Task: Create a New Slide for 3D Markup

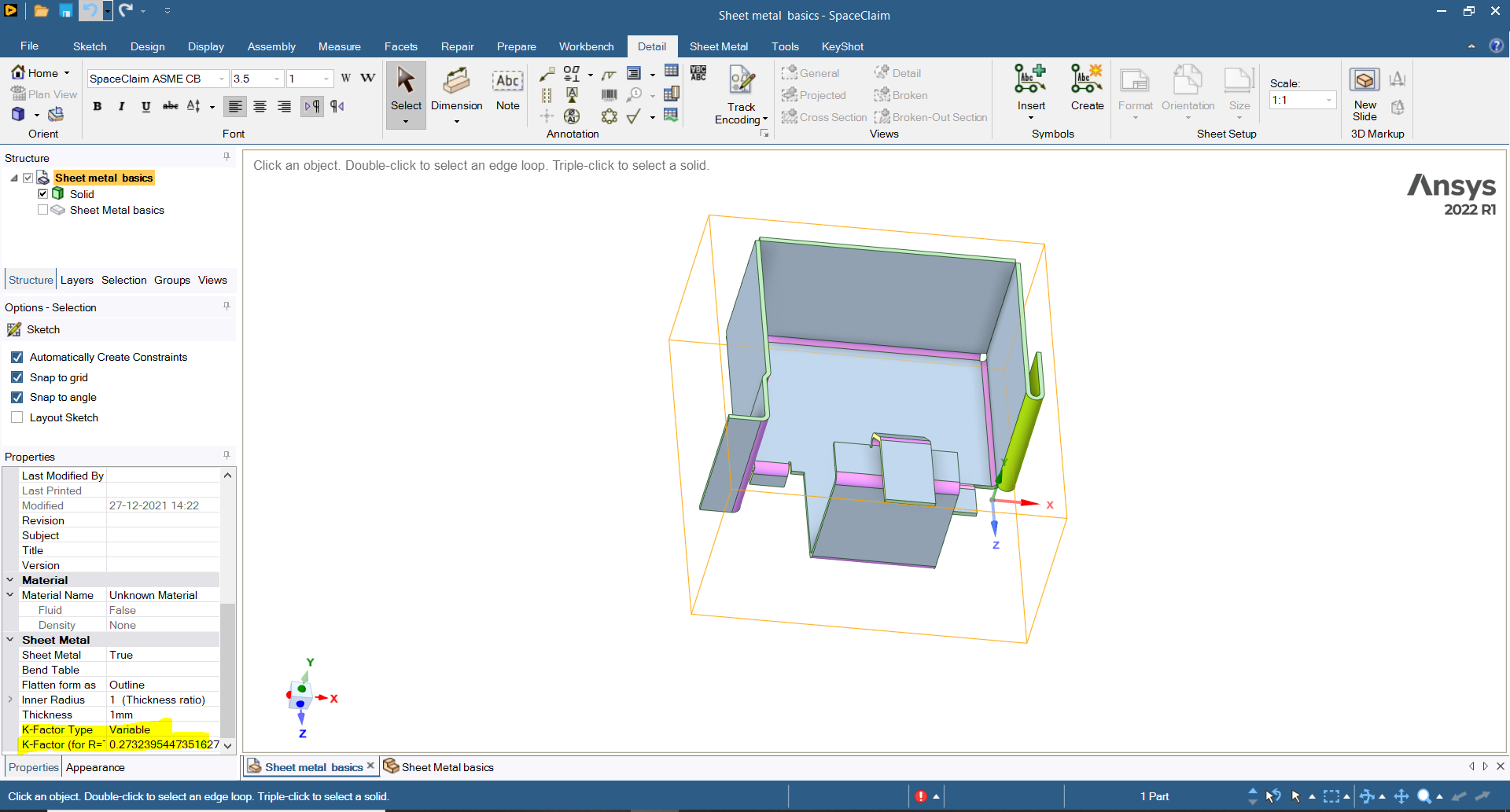Action: tap(1365, 94)
